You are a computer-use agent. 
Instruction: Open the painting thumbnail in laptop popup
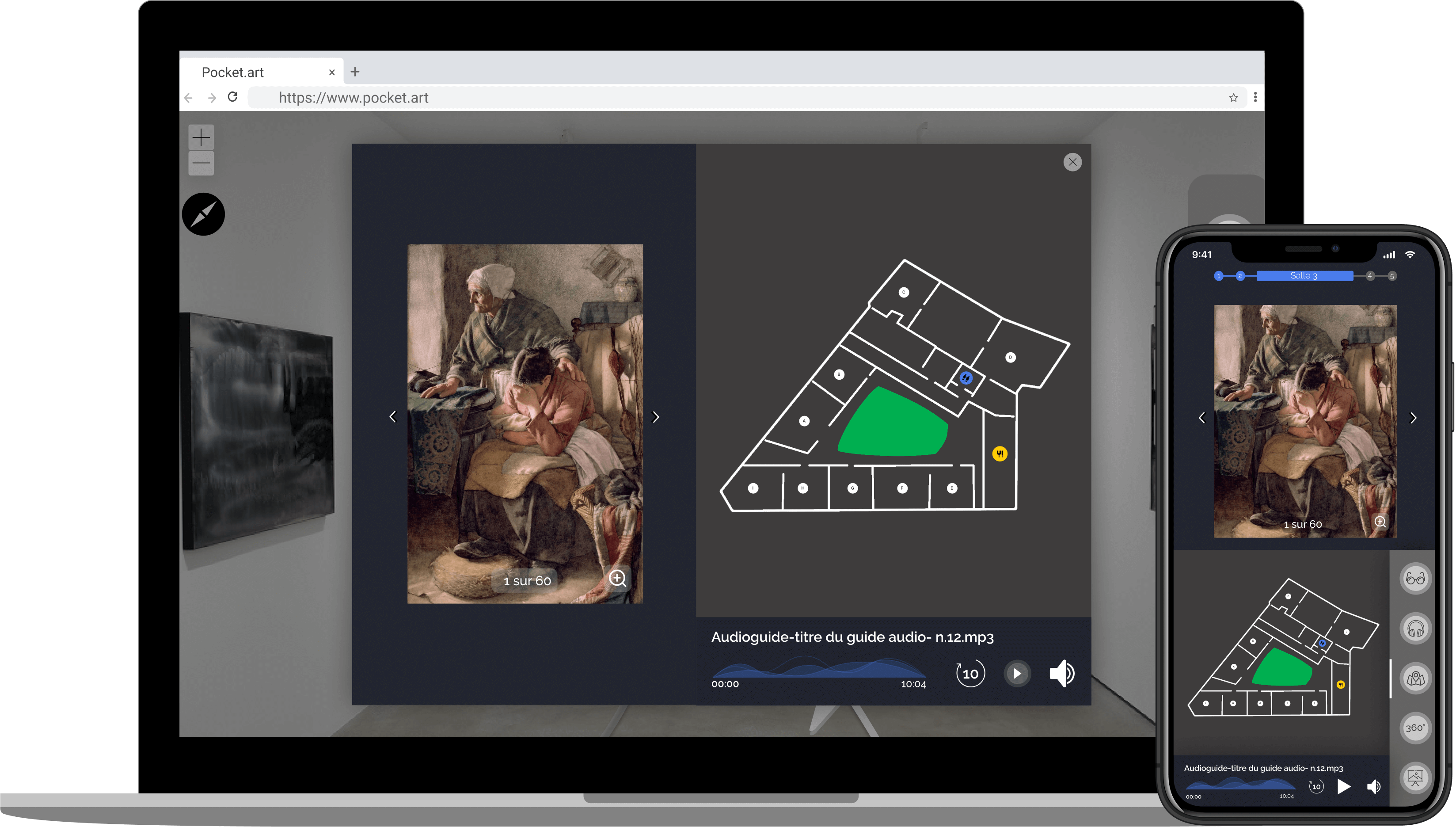click(x=525, y=424)
